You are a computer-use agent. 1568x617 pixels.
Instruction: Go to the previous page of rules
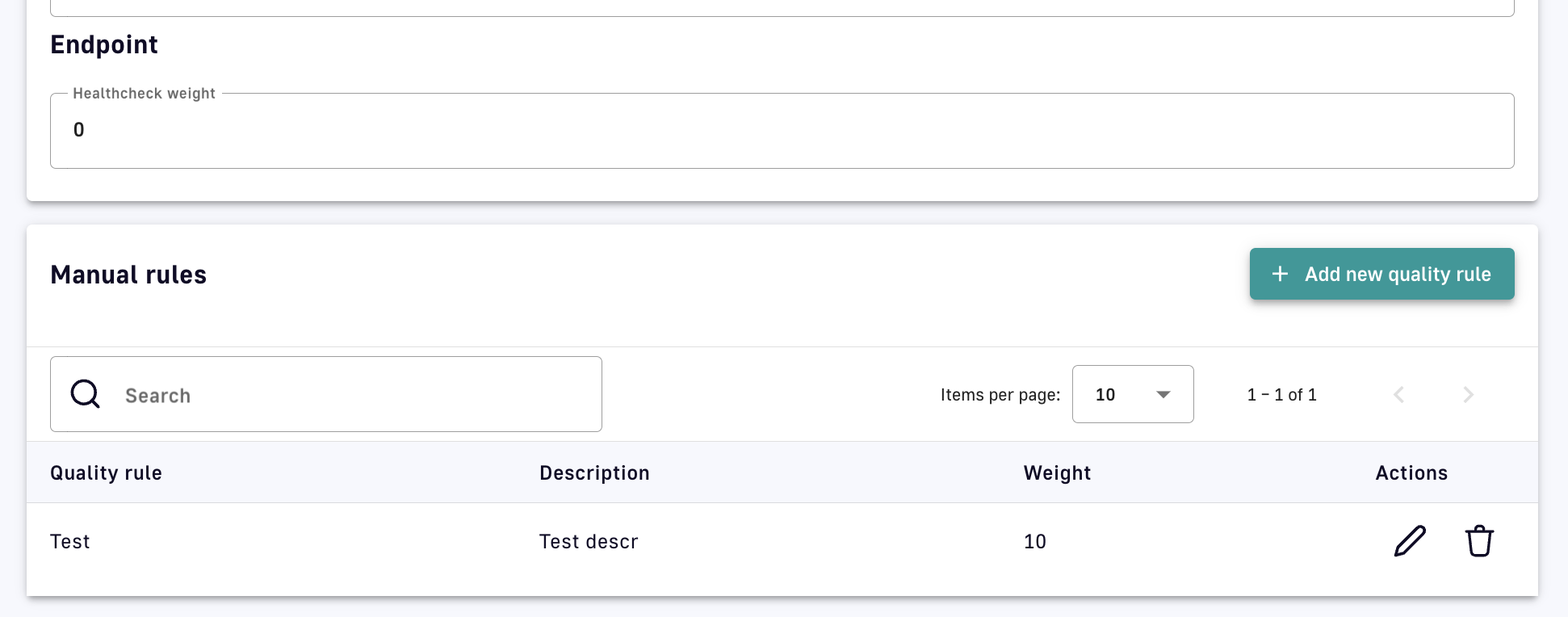tap(1399, 395)
